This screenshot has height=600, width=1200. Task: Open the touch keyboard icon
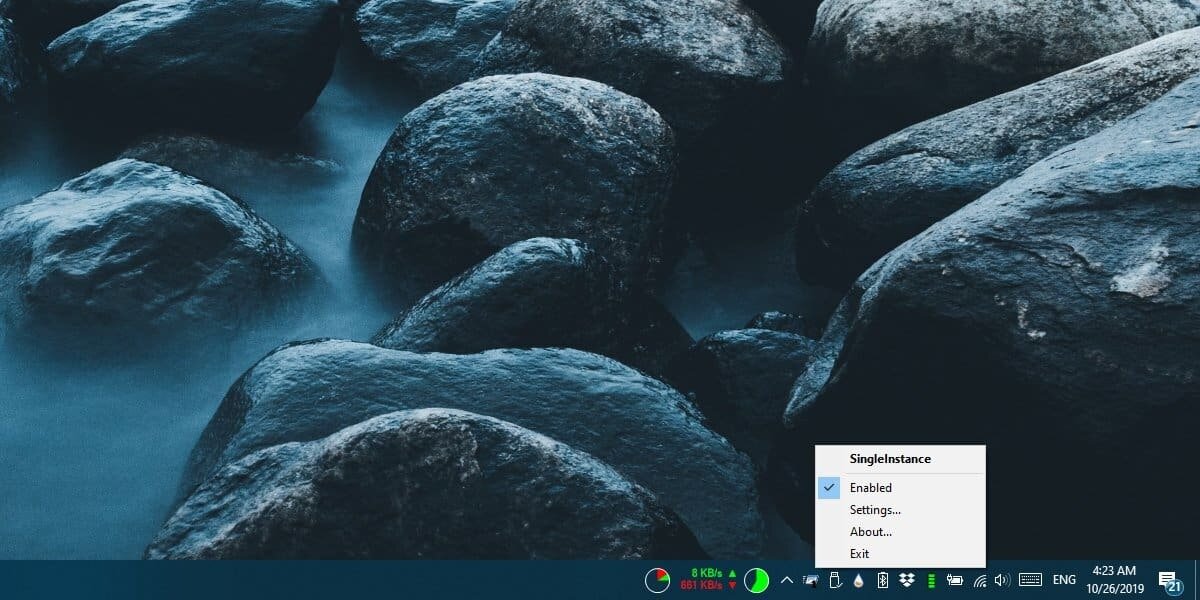coord(1030,579)
